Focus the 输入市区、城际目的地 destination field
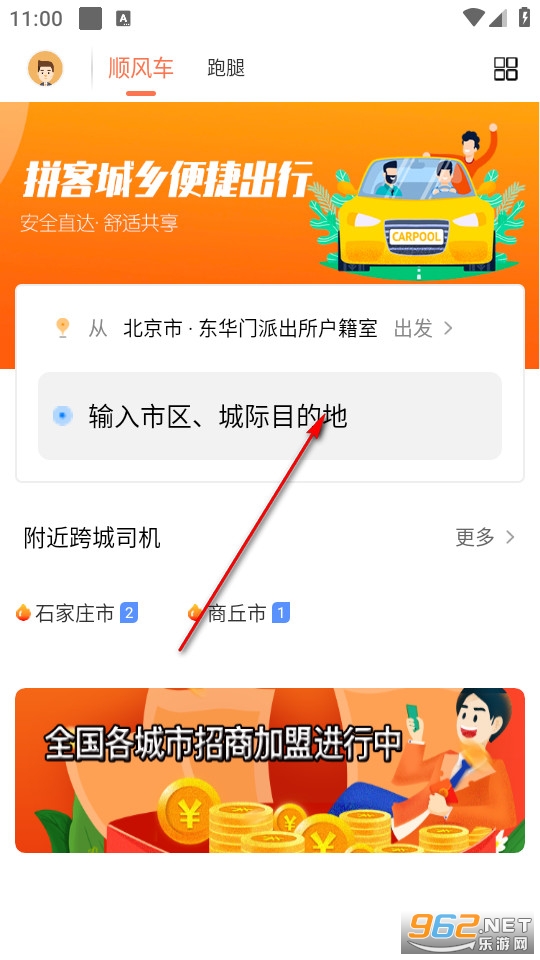Screen dimensions: 540x960 pyautogui.click(x=270, y=416)
